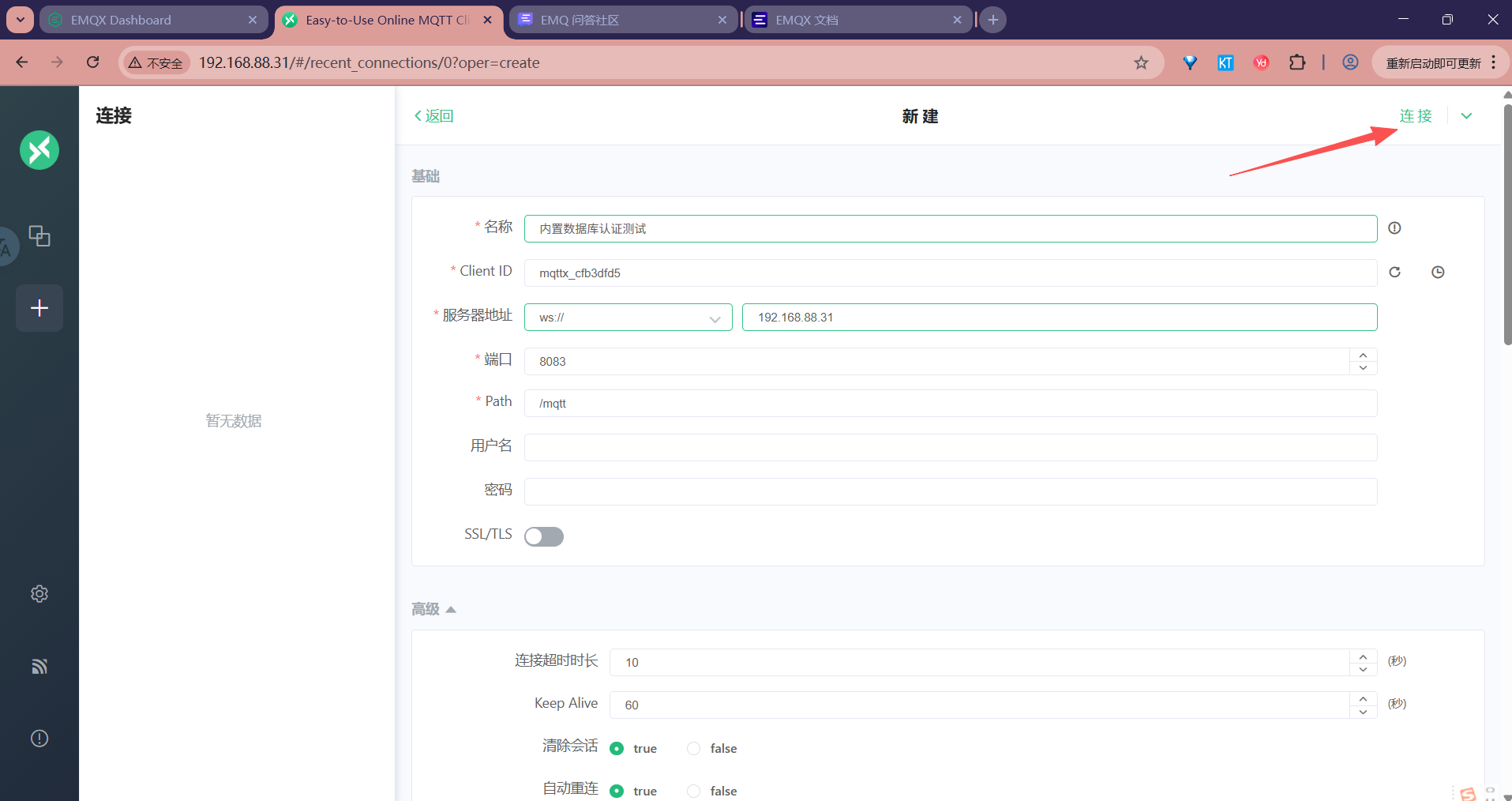Go back in browser history

22,62
